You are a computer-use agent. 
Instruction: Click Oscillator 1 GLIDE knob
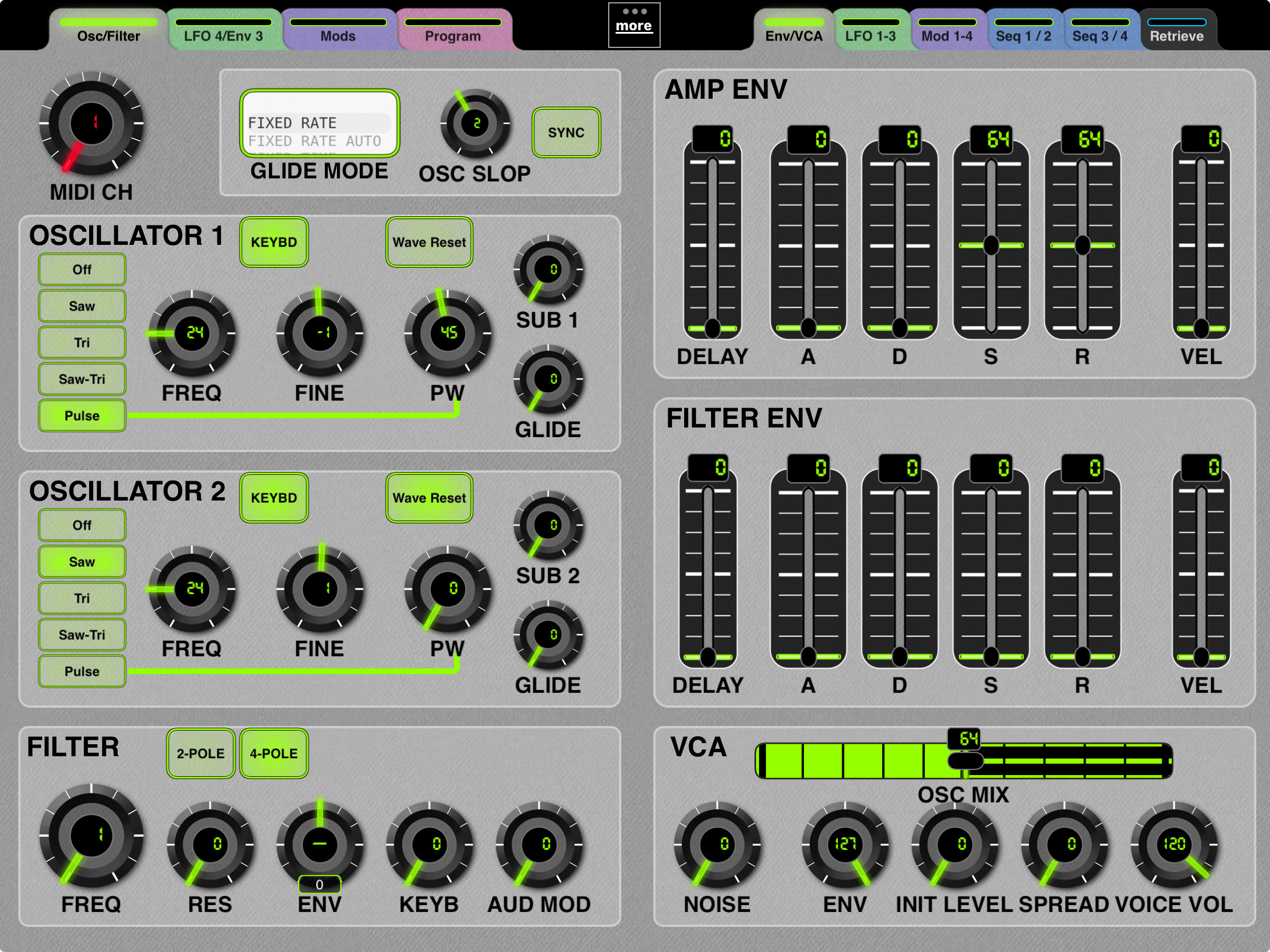tap(548, 379)
